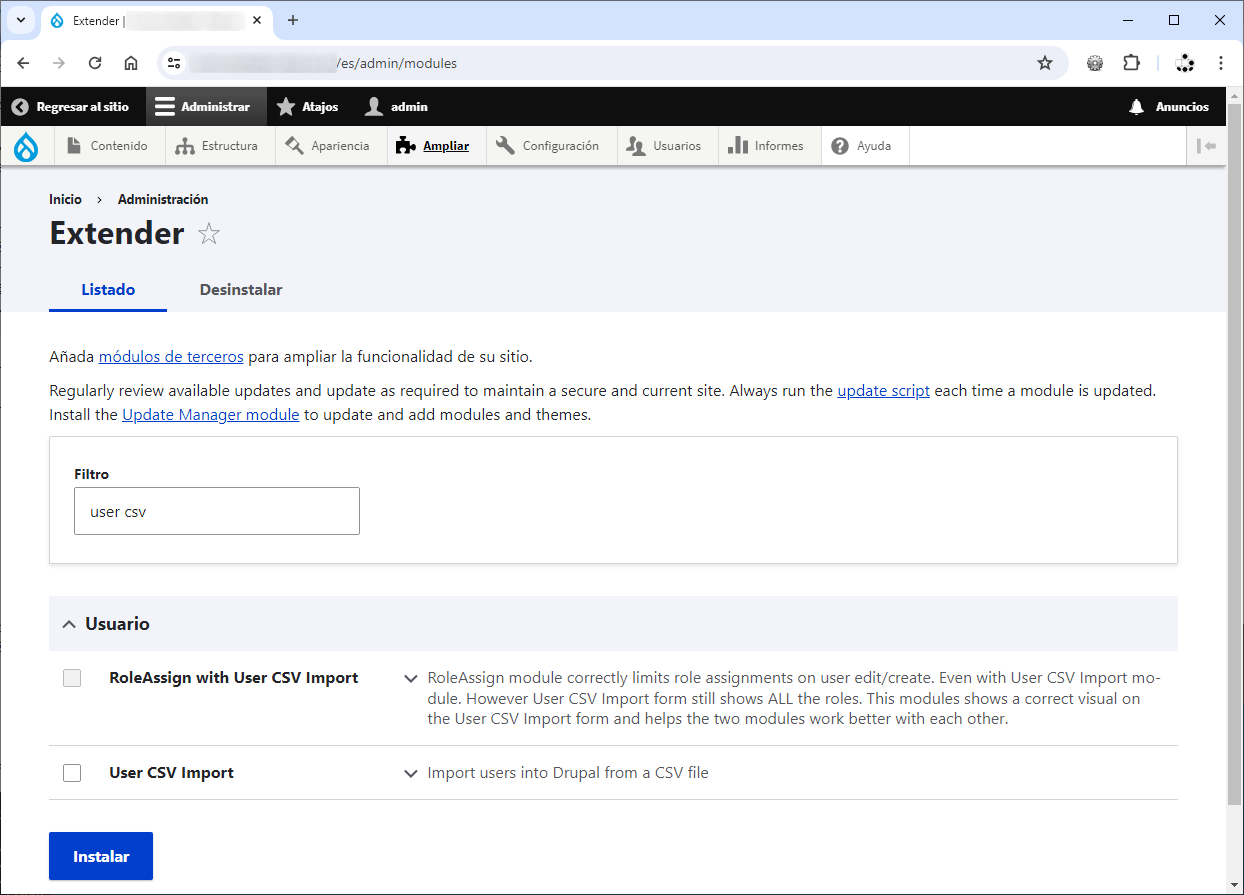Reload the page with refresh icon
This screenshot has height=895, width=1244.
tap(95, 63)
